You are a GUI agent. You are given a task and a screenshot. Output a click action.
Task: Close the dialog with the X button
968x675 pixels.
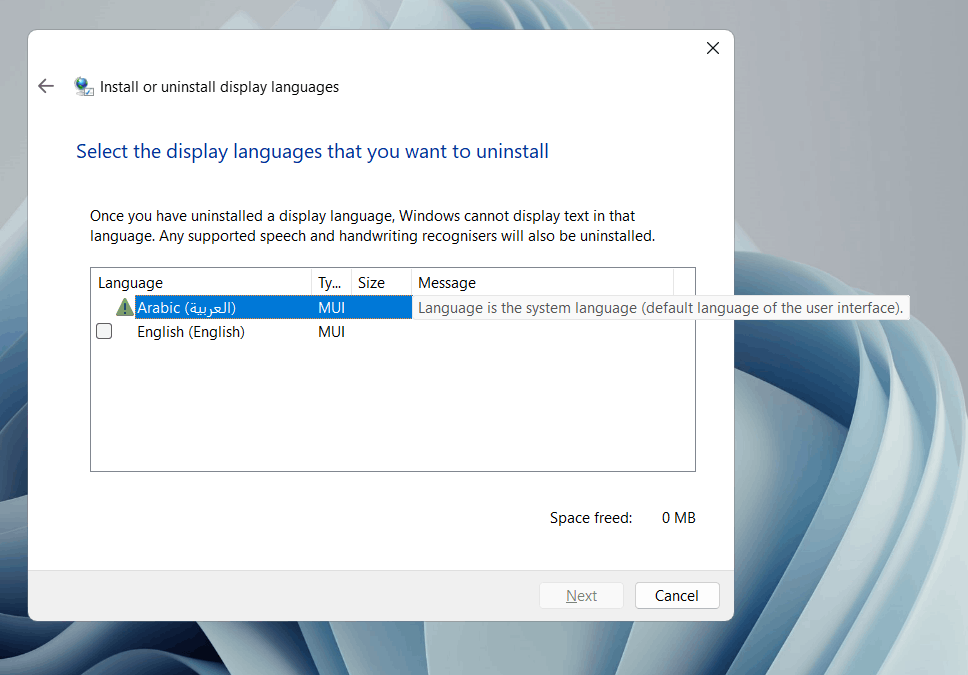click(x=712, y=48)
